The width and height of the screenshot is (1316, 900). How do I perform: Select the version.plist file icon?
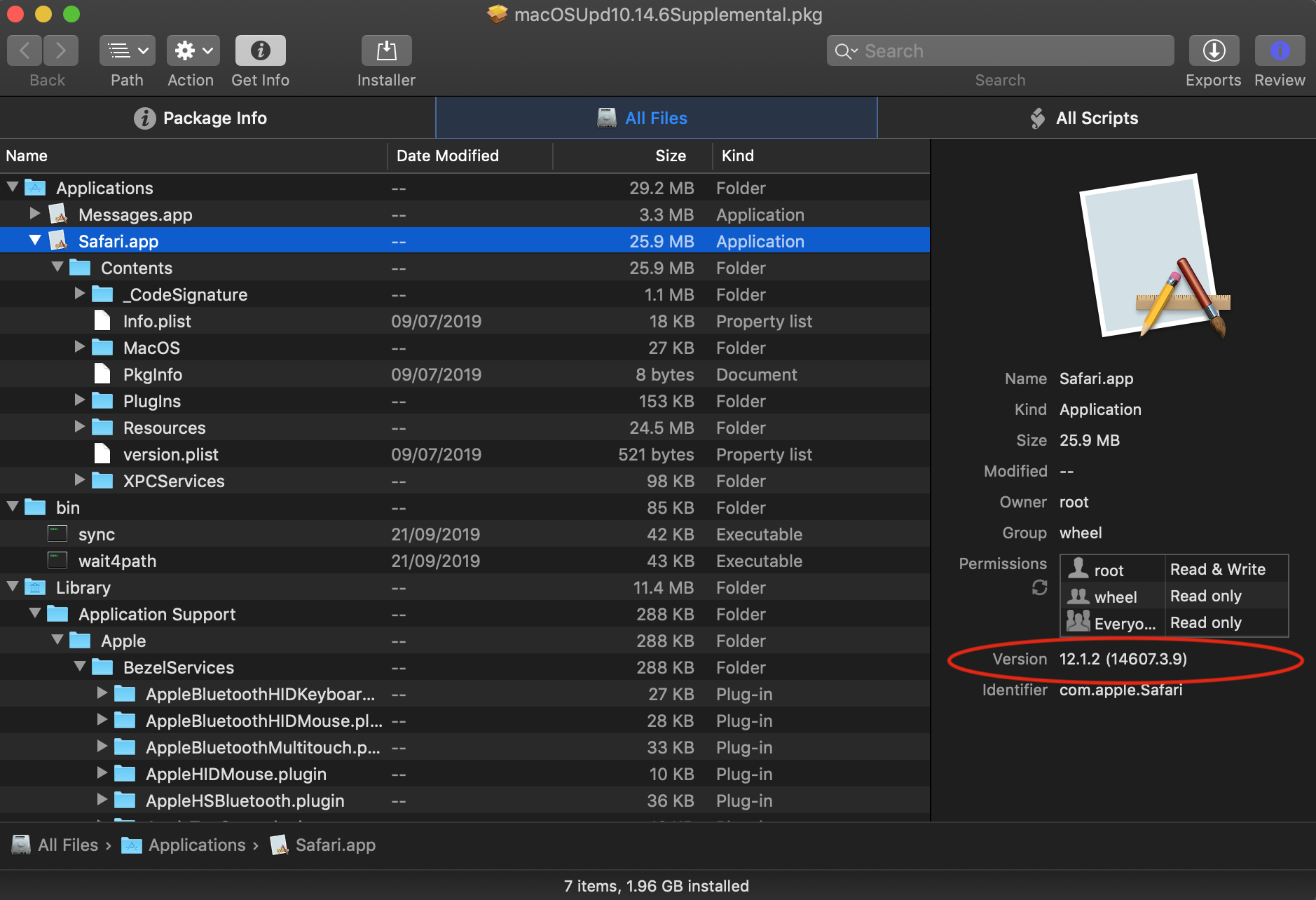[x=102, y=454]
